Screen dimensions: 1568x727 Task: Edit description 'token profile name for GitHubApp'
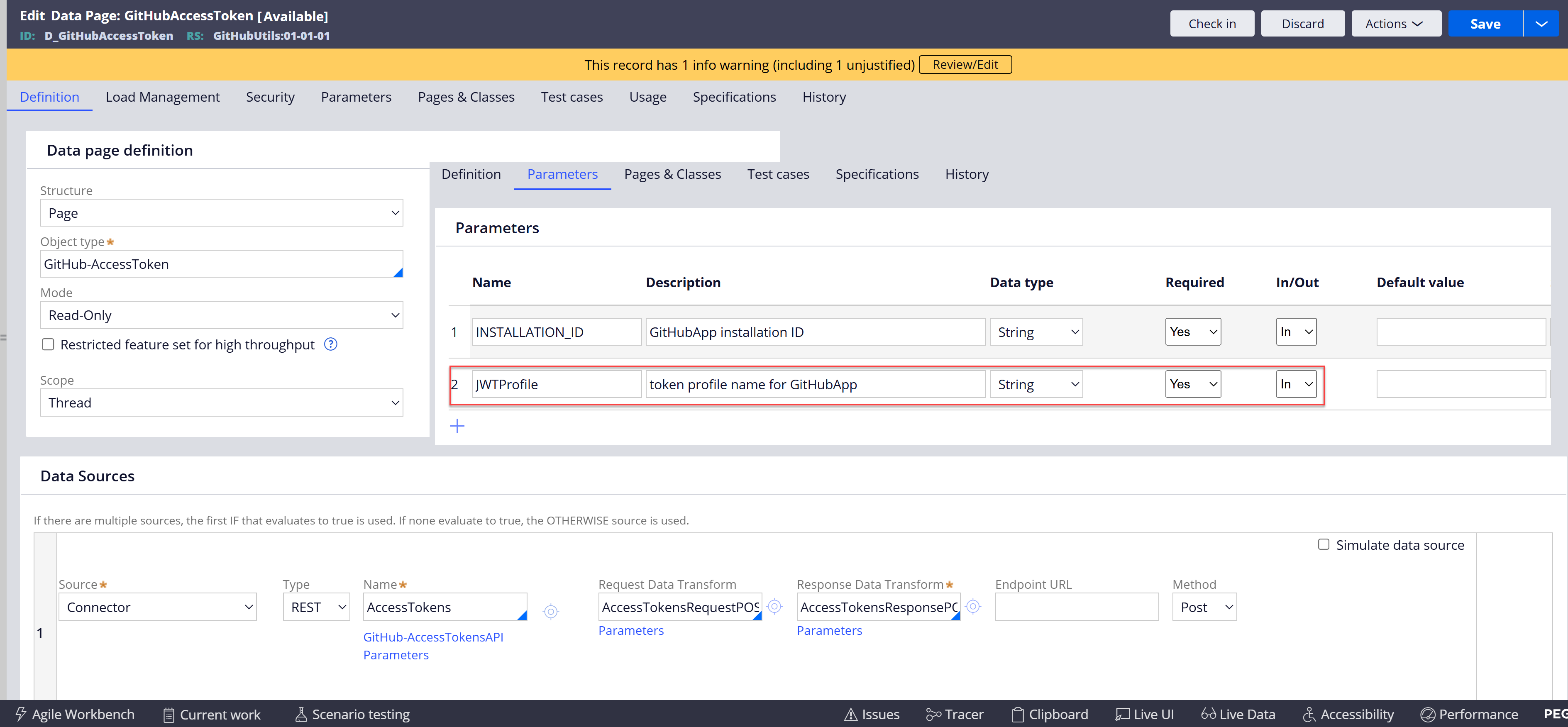[x=815, y=385]
